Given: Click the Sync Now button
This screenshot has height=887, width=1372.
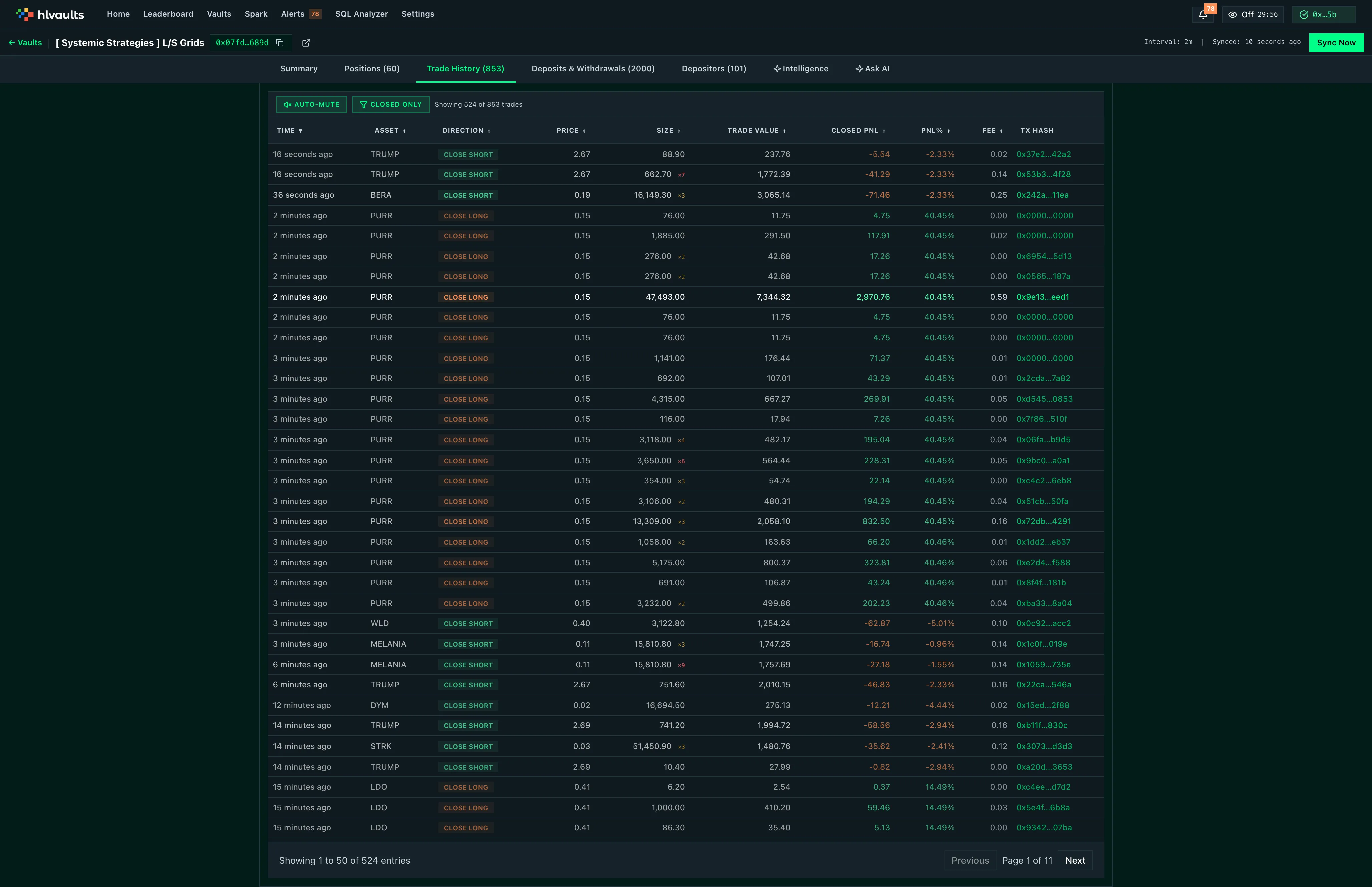Looking at the screenshot, I should pyautogui.click(x=1336, y=43).
